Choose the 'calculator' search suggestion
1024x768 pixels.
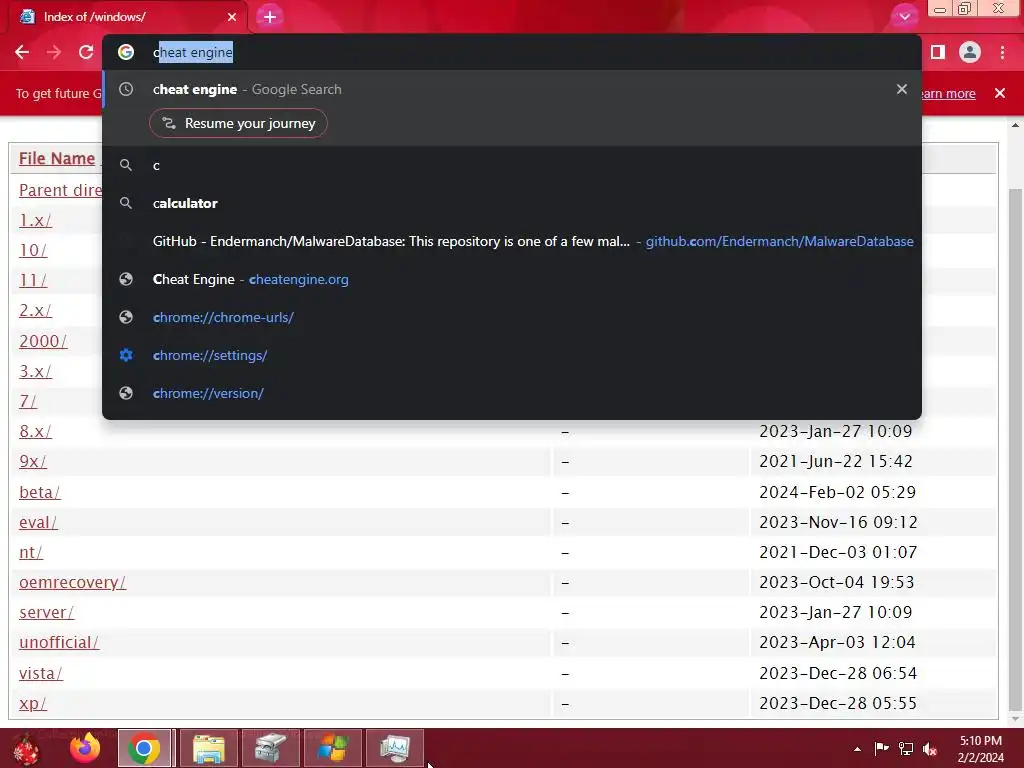(x=511, y=203)
